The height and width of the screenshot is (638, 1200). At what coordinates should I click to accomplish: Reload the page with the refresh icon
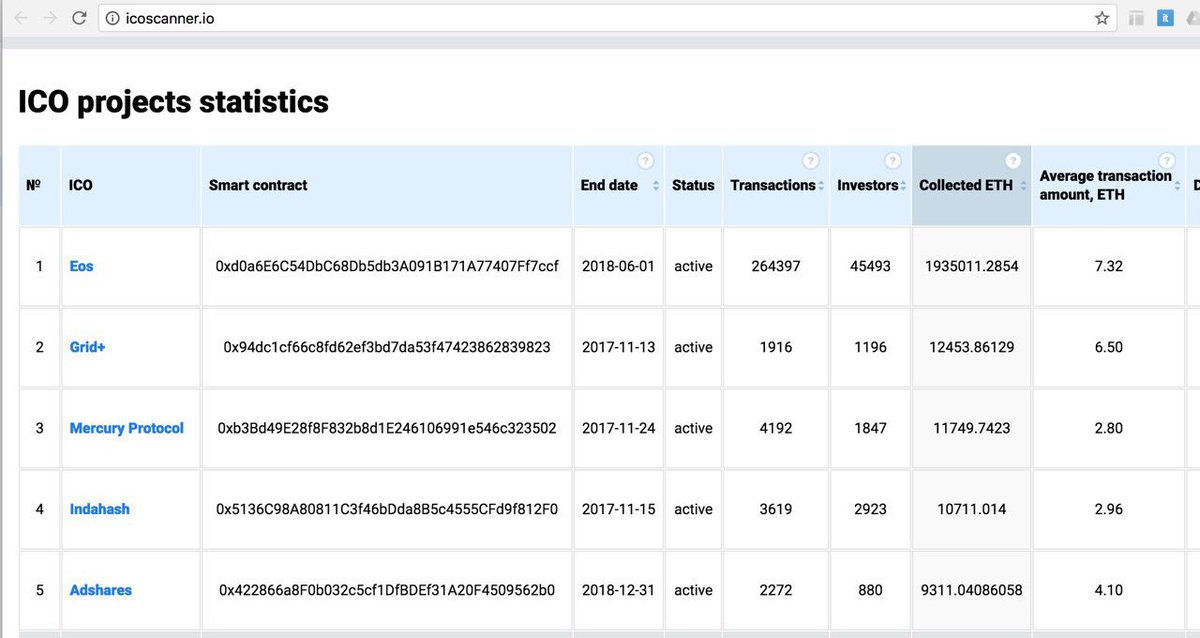click(80, 18)
